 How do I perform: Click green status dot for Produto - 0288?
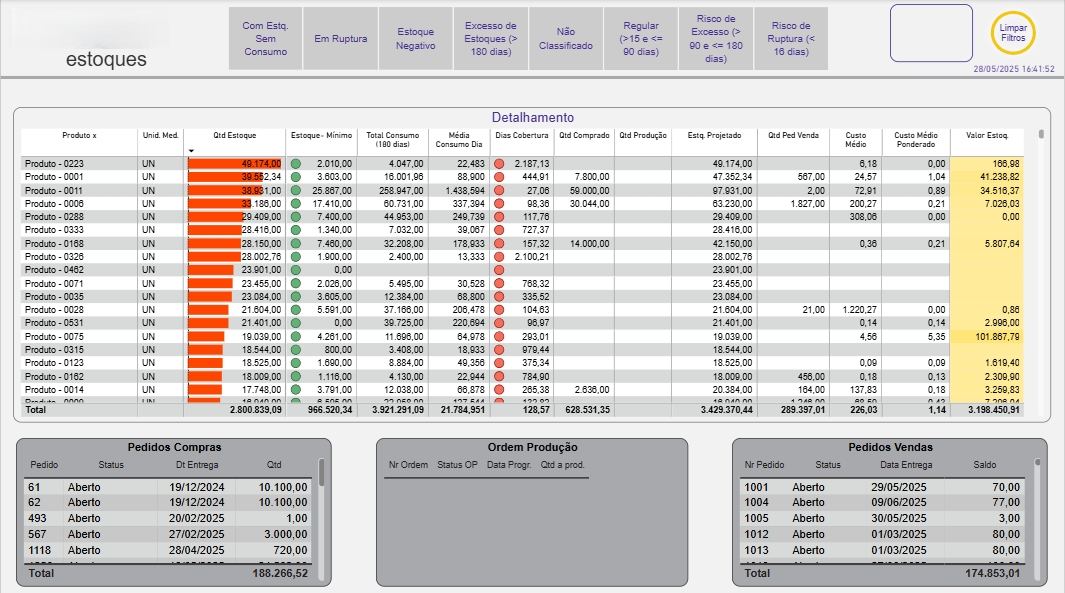click(295, 217)
